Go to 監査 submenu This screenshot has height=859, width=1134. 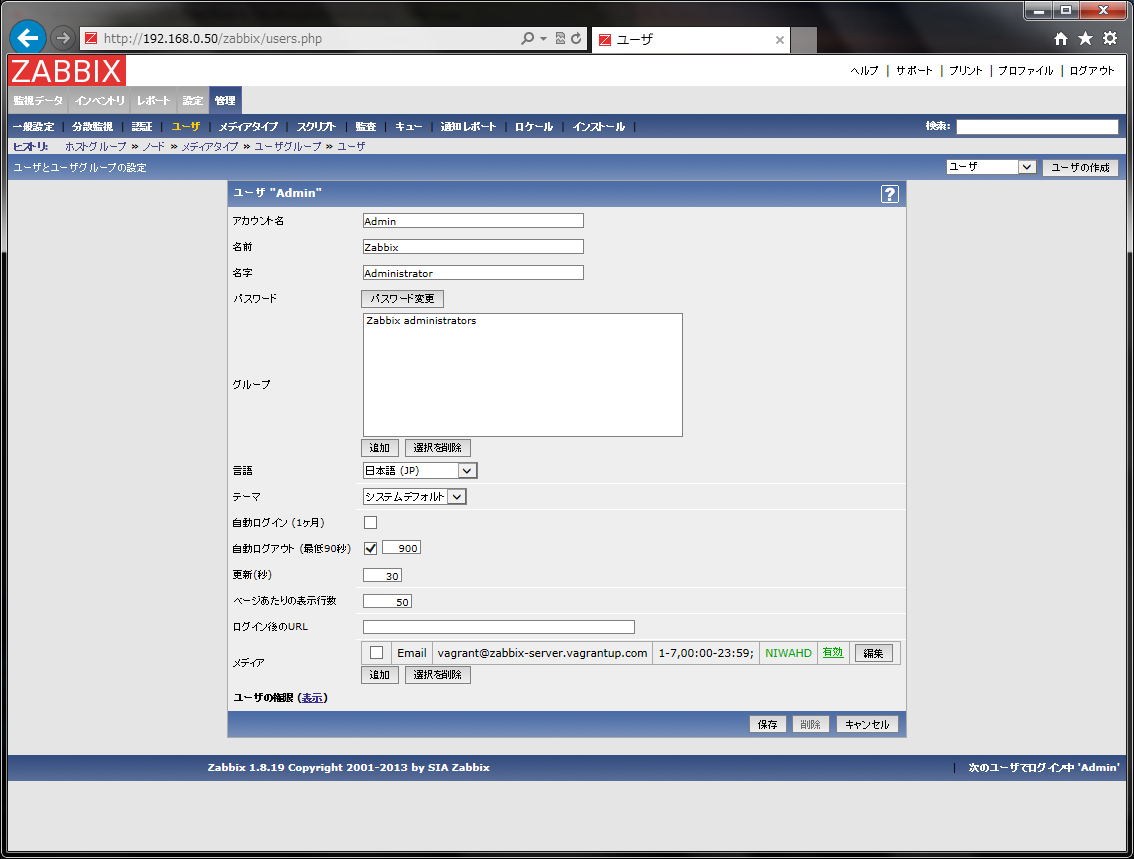point(365,127)
